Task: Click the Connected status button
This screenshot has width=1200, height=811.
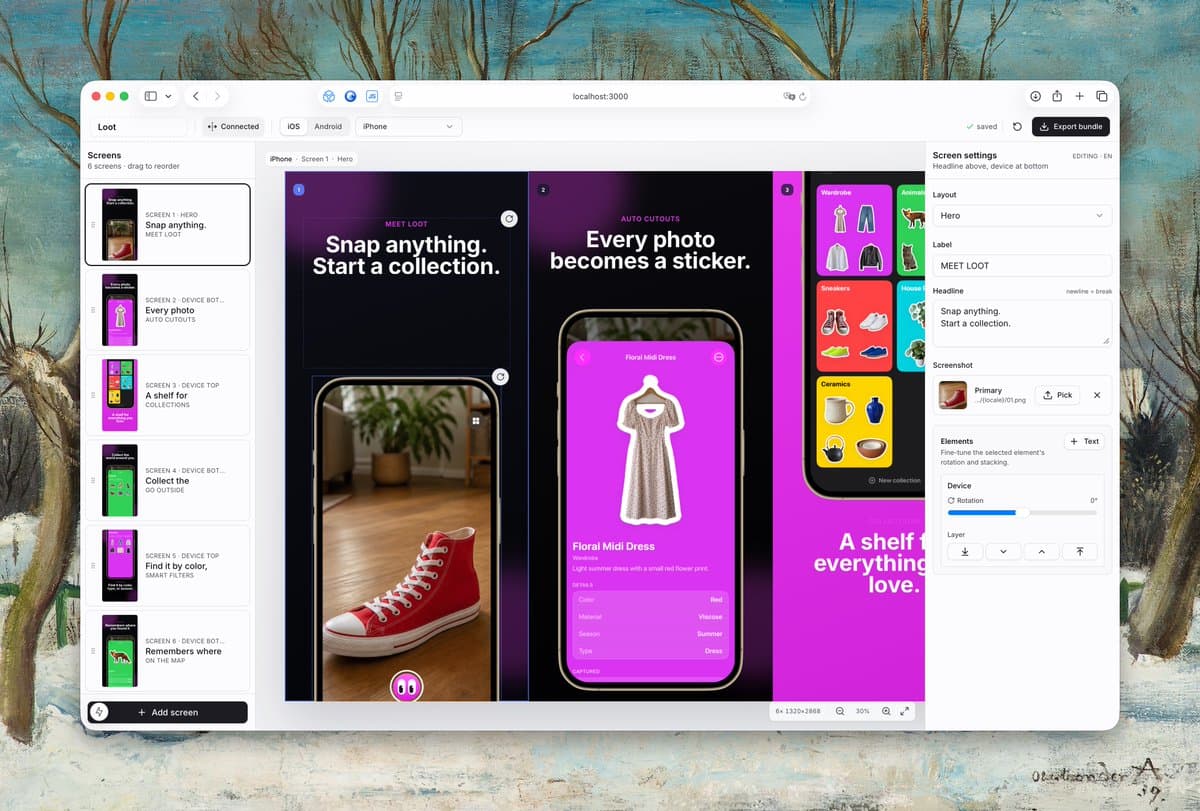Action: [233, 127]
